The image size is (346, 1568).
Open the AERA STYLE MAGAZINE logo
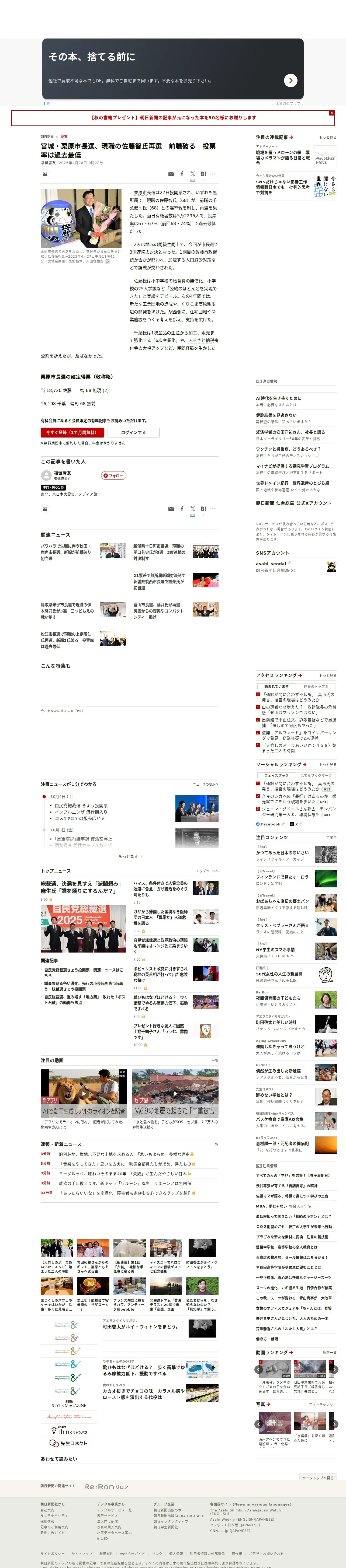click(69, 1404)
